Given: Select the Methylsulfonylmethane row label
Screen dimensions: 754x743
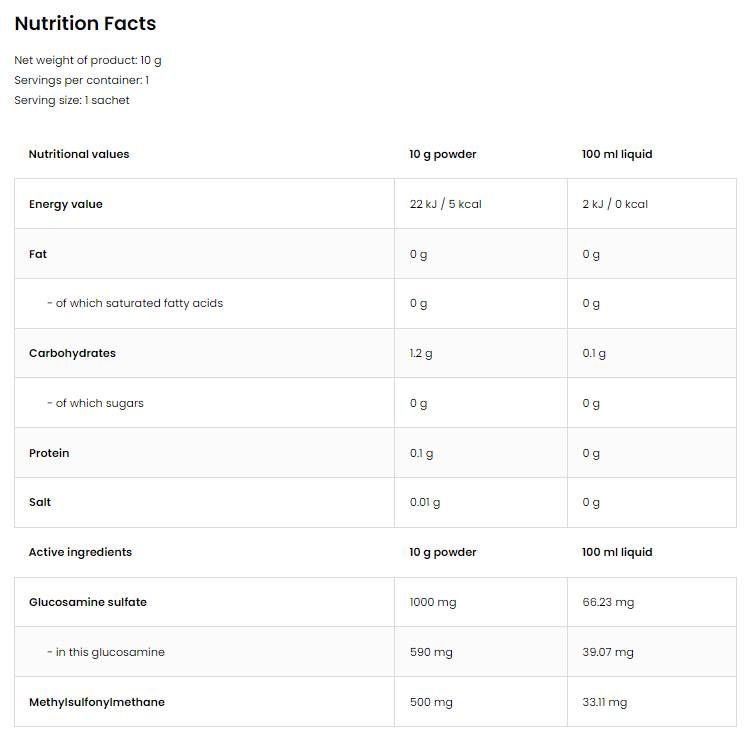Looking at the screenshot, I should click(97, 702).
